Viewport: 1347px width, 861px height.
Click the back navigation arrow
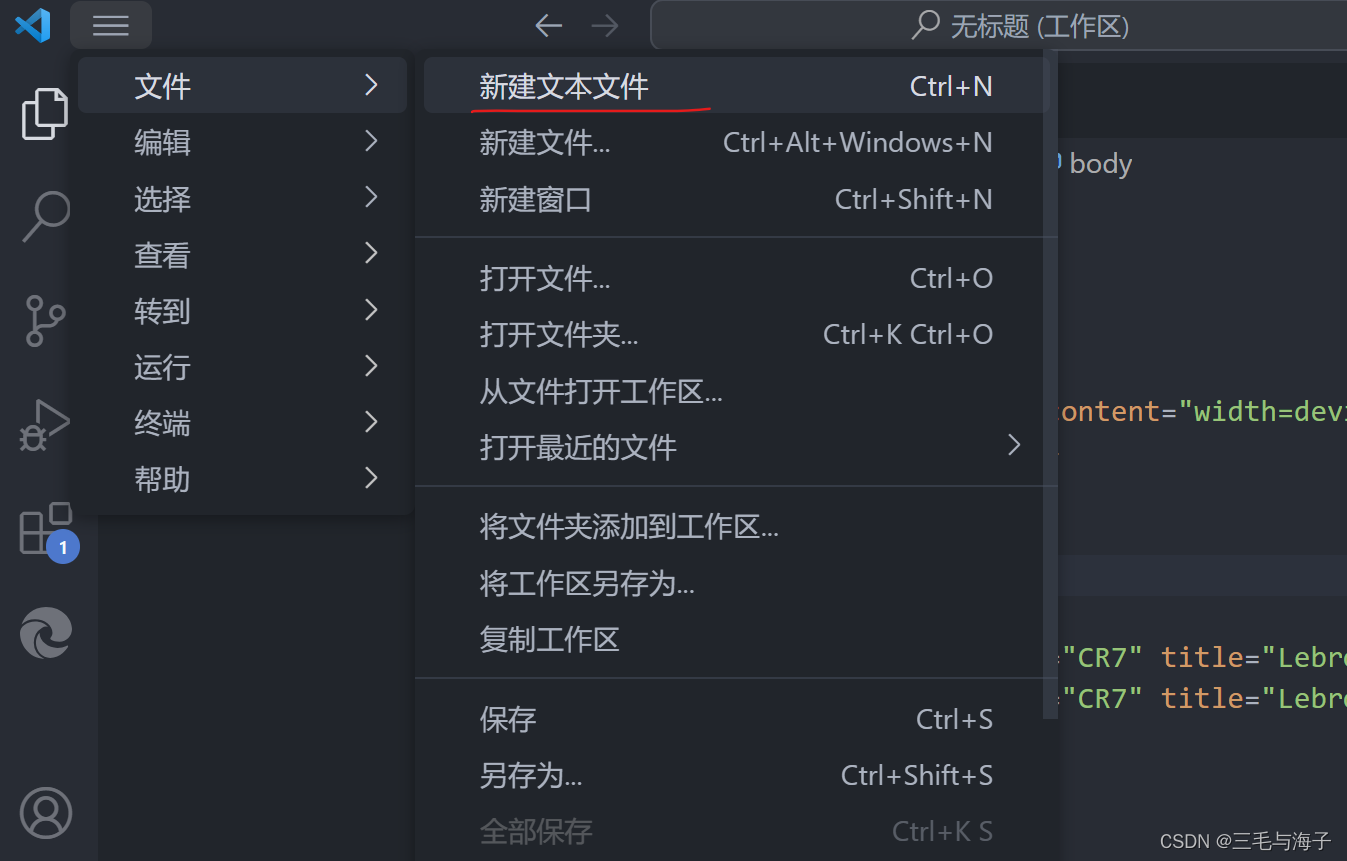548,26
